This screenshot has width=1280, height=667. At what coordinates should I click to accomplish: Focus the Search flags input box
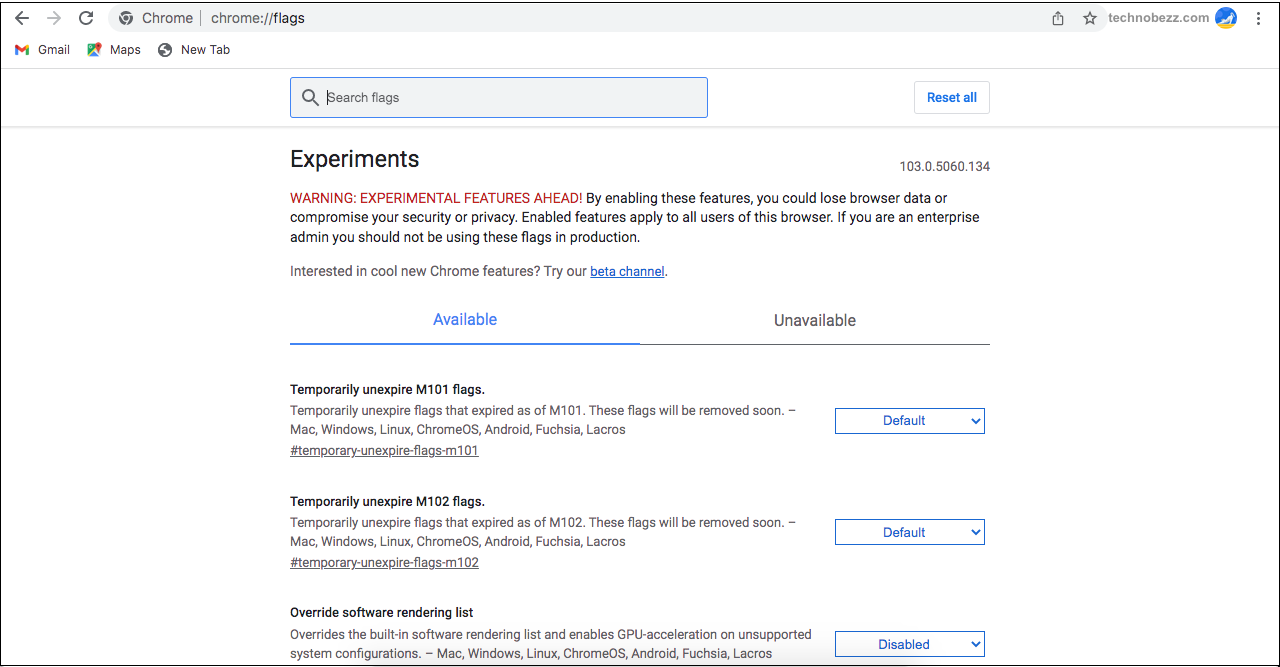coord(499,98)
